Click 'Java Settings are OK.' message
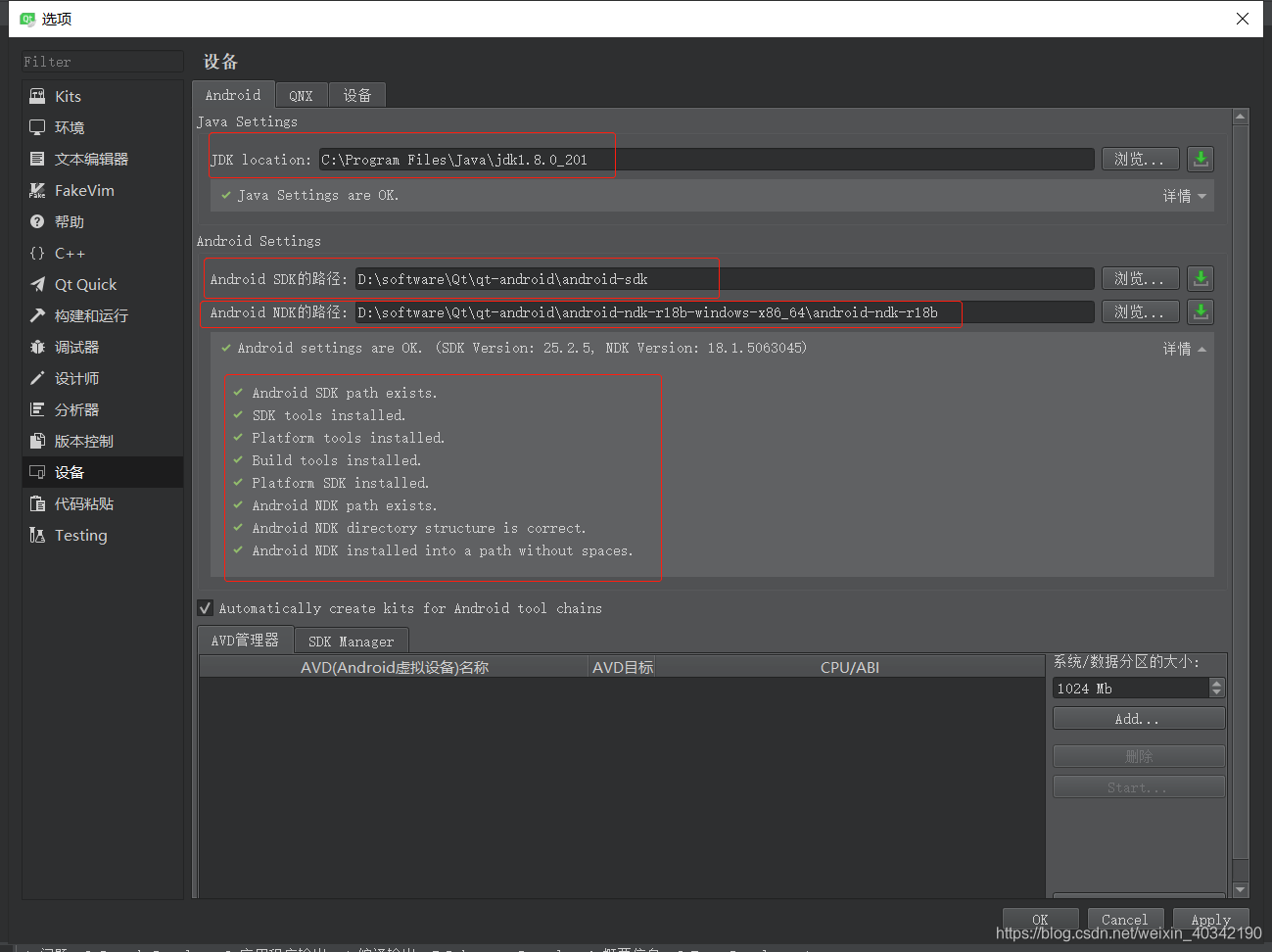Screen dimensions: 1272x952 [x=318, y=195]
